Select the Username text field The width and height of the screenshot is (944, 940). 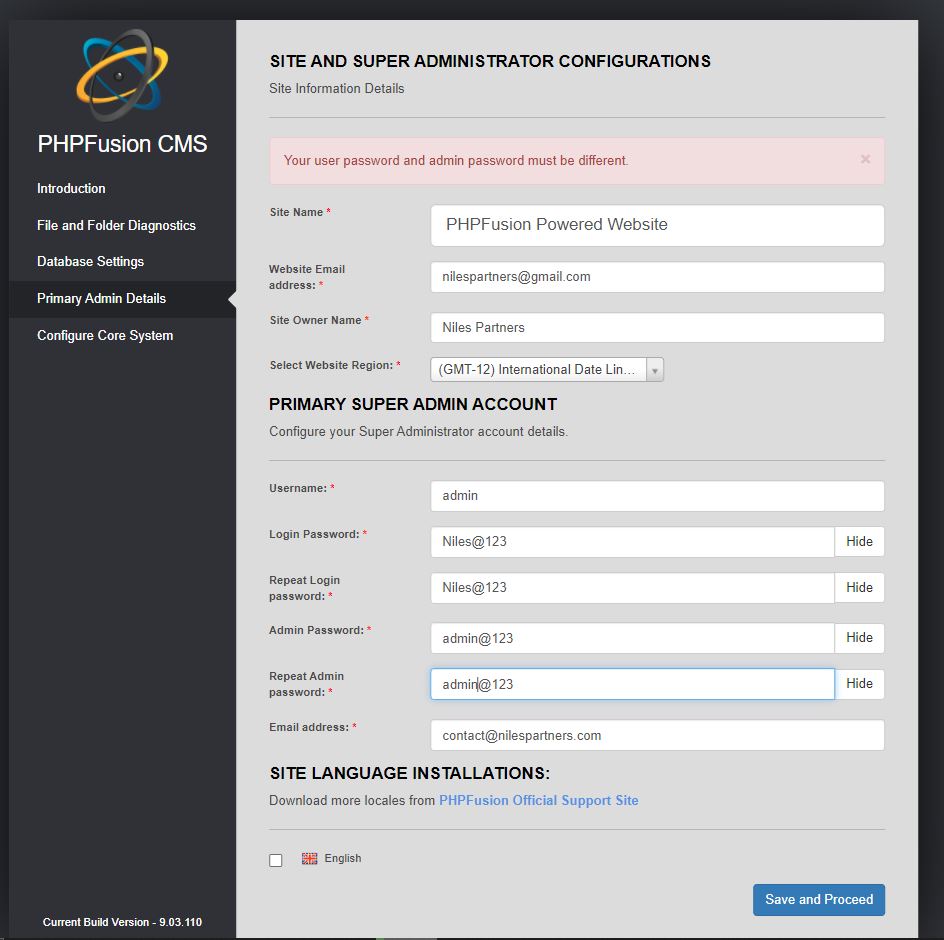click(x=657, y=496)
